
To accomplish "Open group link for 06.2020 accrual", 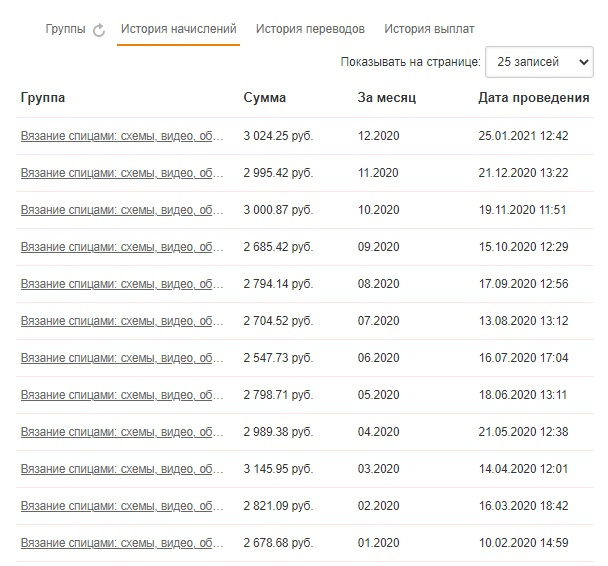I will tap(122, 358).
